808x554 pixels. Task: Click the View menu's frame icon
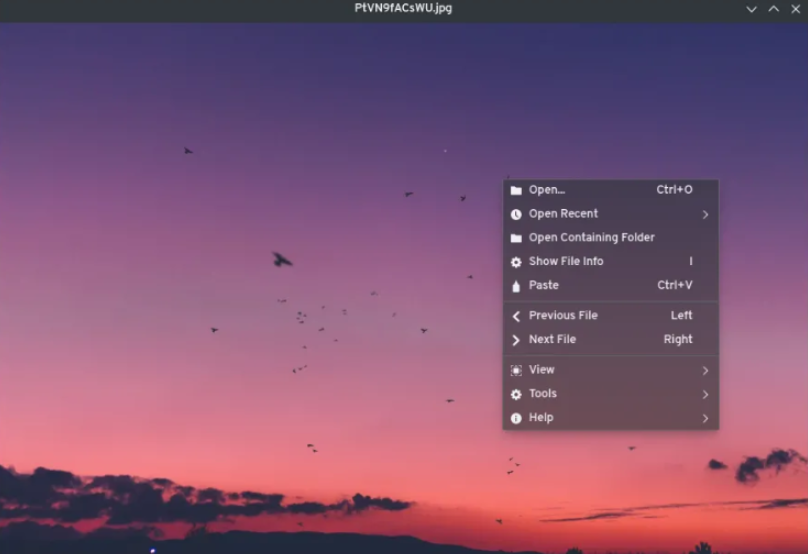point(516,370)
